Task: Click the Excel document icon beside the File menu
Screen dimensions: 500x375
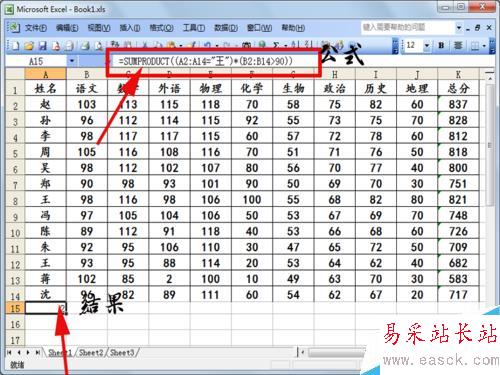Action: 14,27
